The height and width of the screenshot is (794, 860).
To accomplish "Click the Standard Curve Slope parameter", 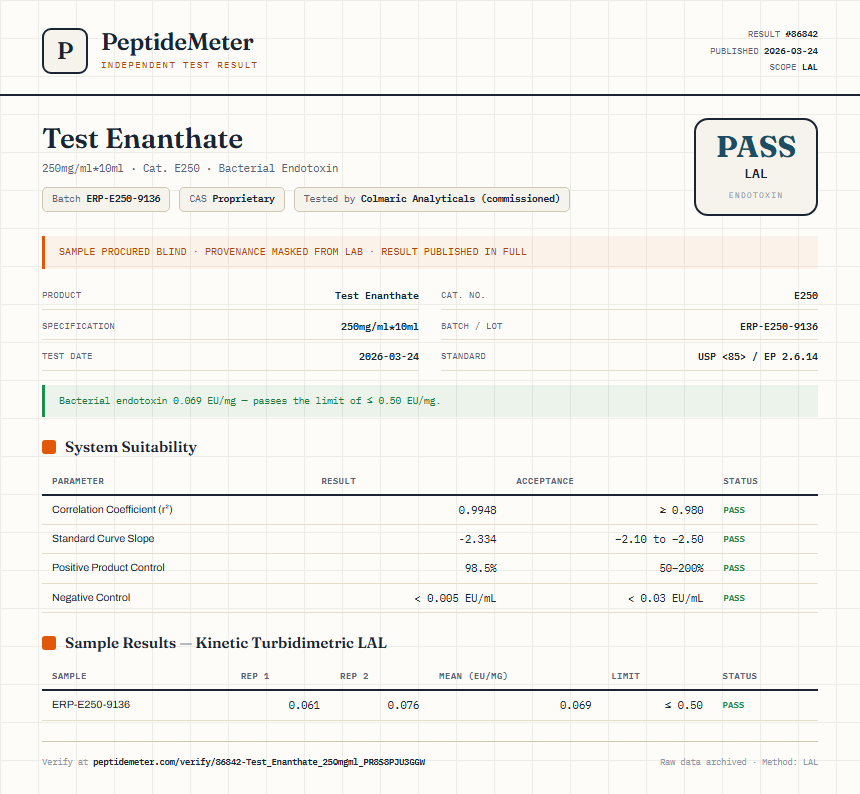I will point(103,538).
